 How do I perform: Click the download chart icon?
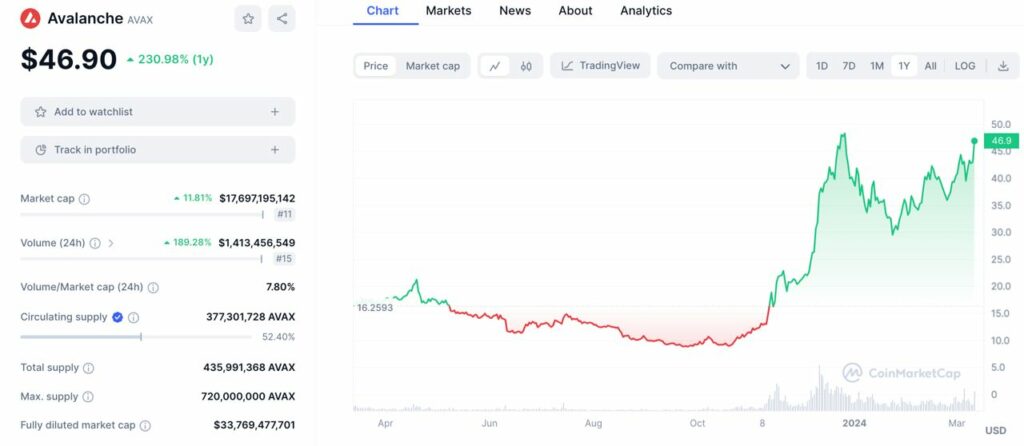pos(1003,66)
